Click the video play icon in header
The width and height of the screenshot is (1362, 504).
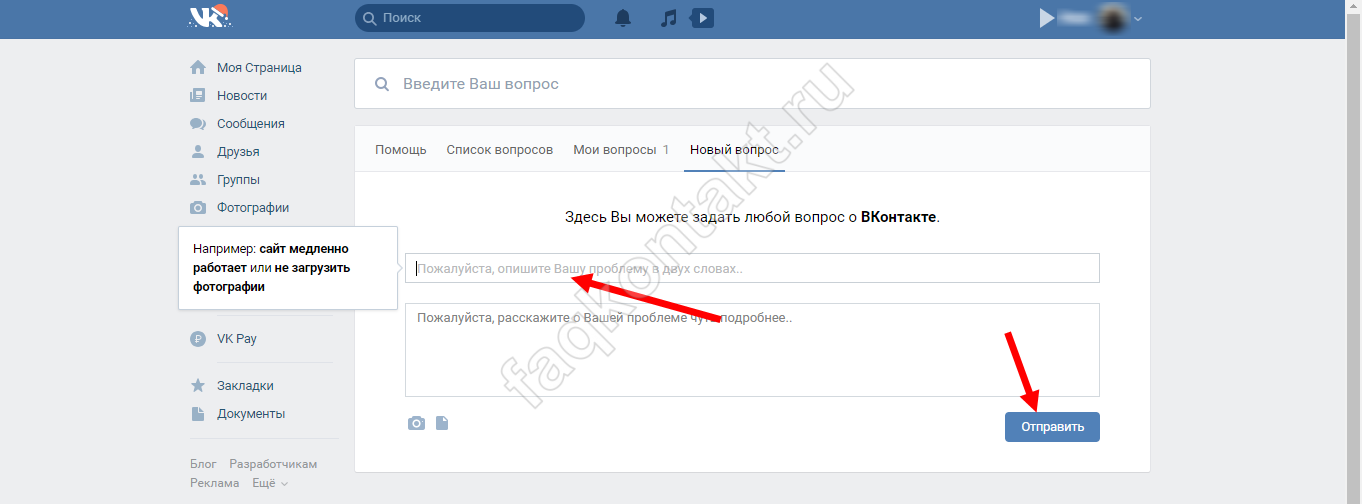point(702,18)
